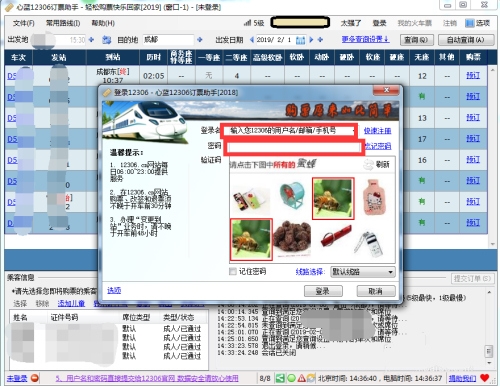
Task: Click the 历时 column header
Action: [x=154, y=57]
